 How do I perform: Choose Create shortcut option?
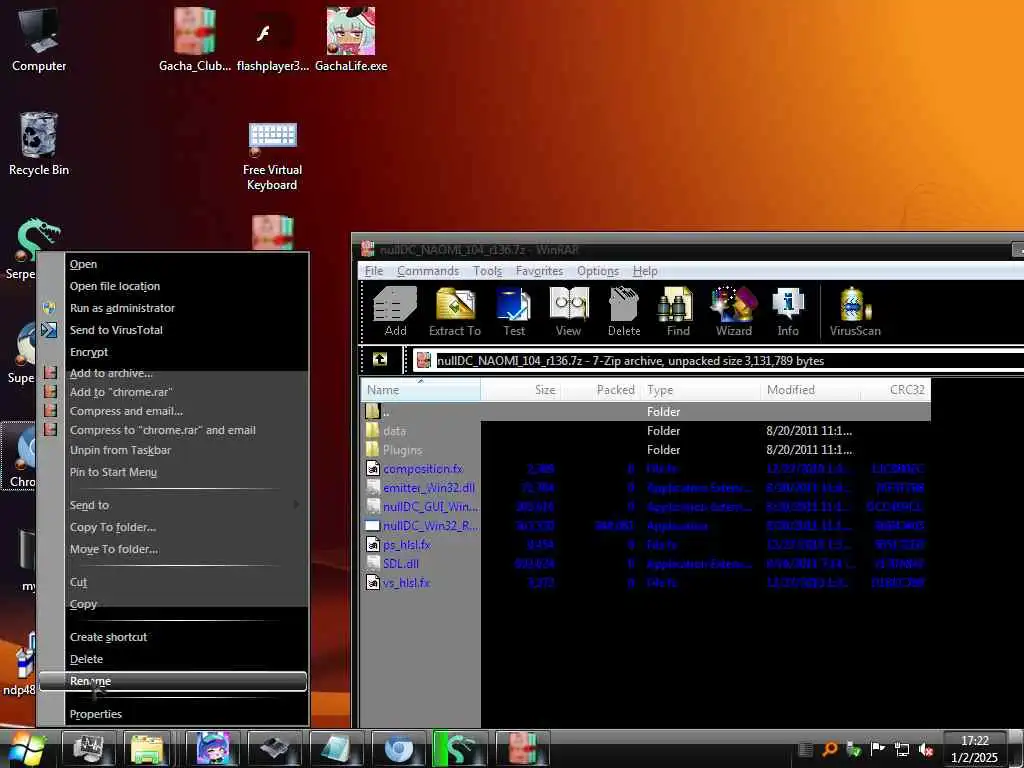[x=172, y=637]
